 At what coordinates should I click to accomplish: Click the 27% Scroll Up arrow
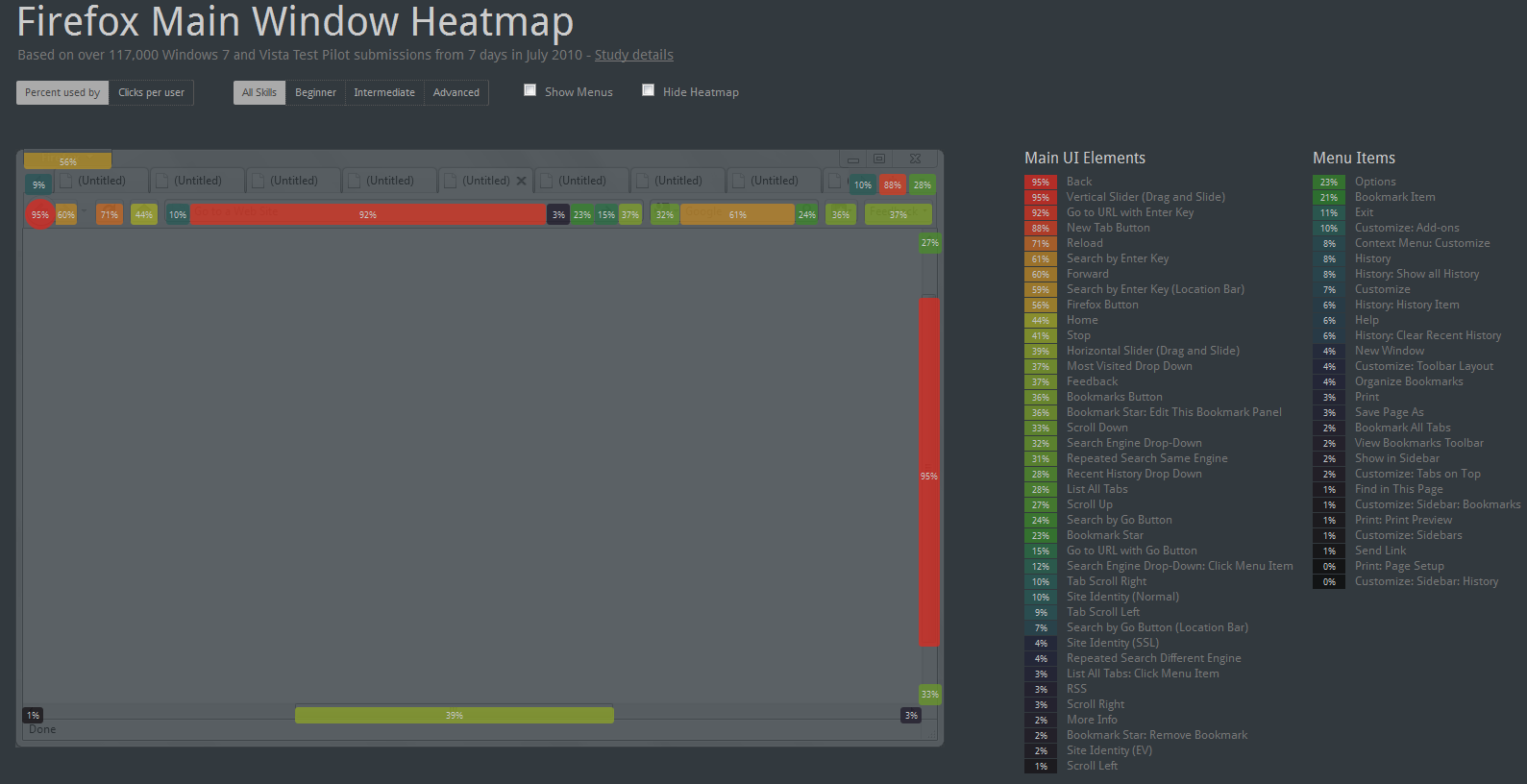point(929,243)
